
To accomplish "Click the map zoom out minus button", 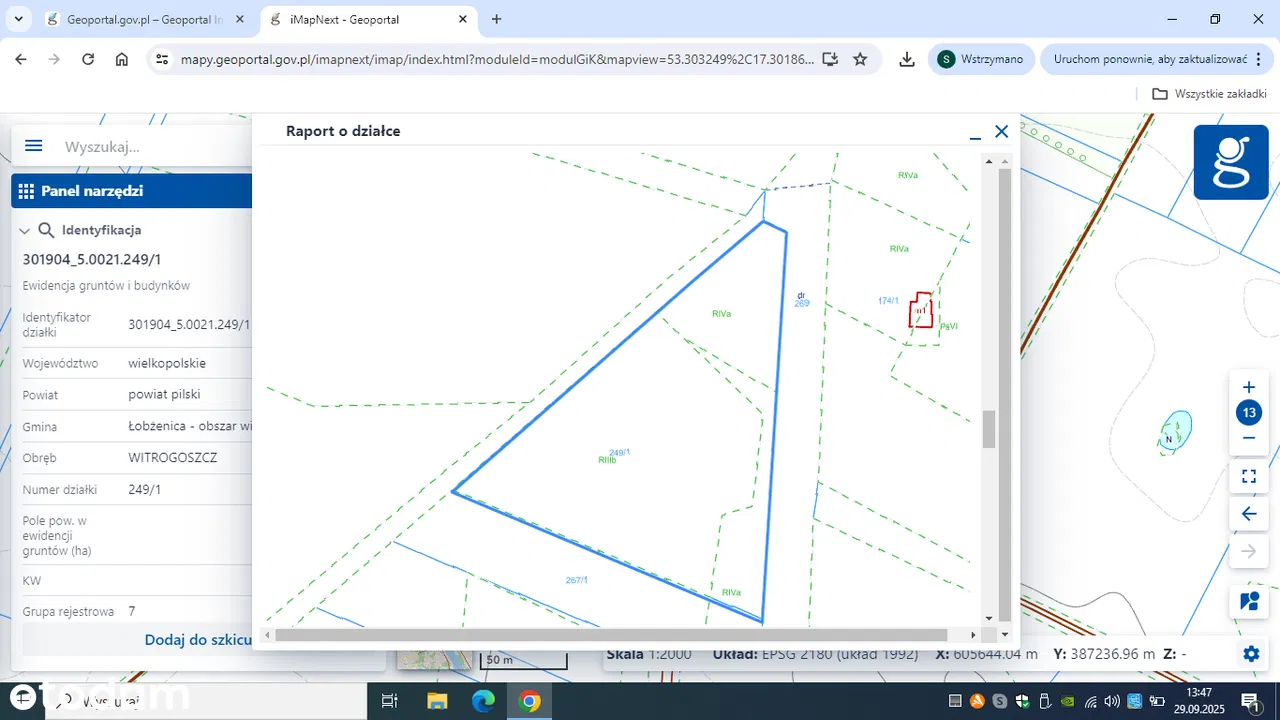I will click(1248, 438).
